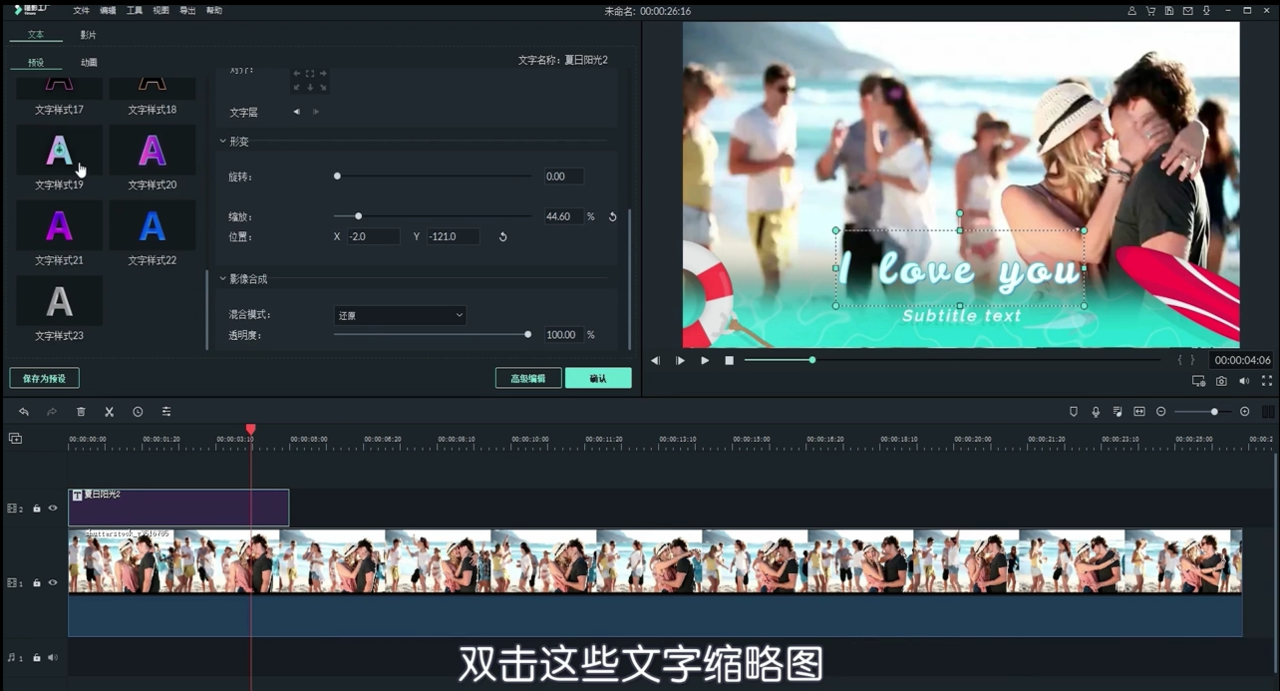Click the Redo arrow icon
Image resolution: width=1280 pixels, height=691 pixels.
pos(52,411)
